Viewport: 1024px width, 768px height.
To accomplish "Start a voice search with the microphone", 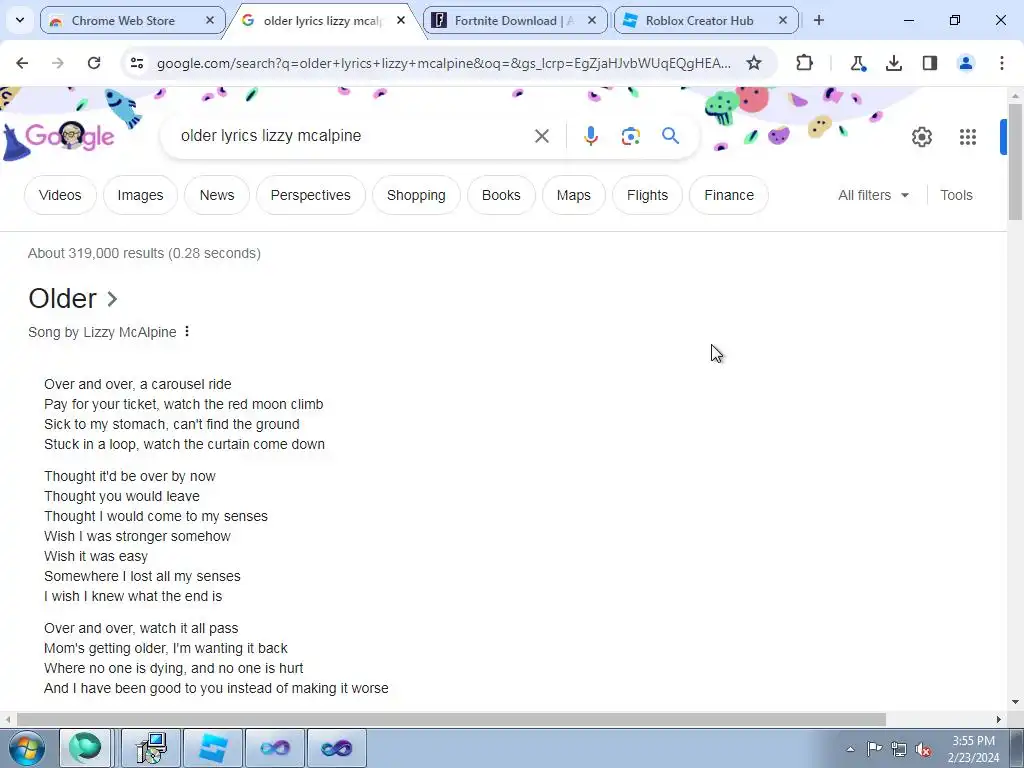I will pyautogui.click(x=590, y=136).
